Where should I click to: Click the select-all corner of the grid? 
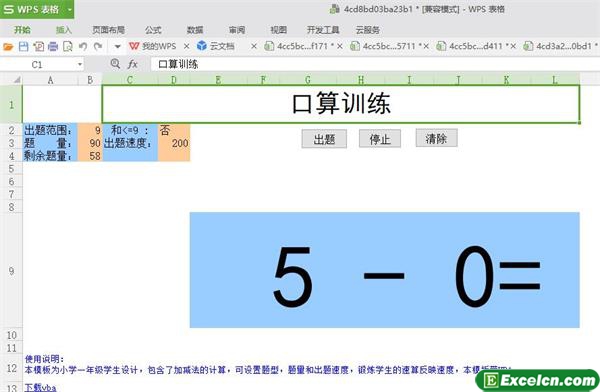click(11, 79)
